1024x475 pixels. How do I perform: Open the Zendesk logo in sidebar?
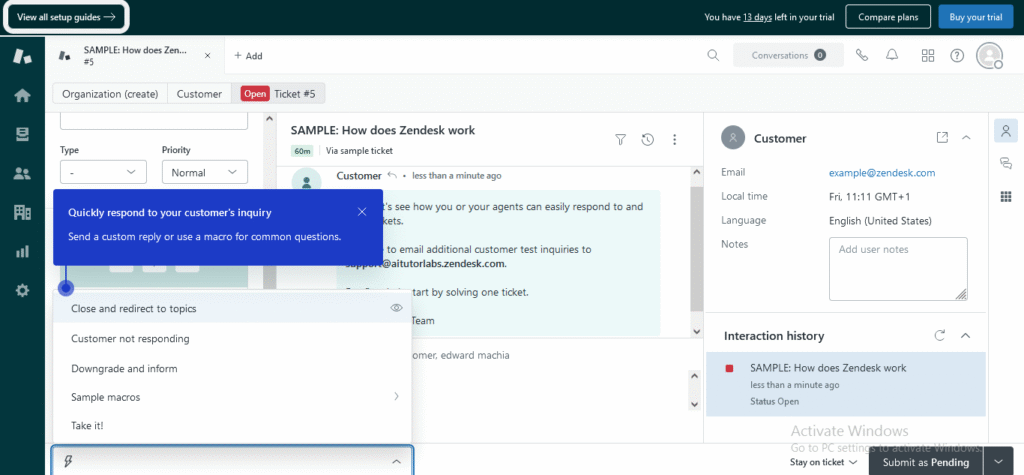pyautogui.click(x=22, y=56)
